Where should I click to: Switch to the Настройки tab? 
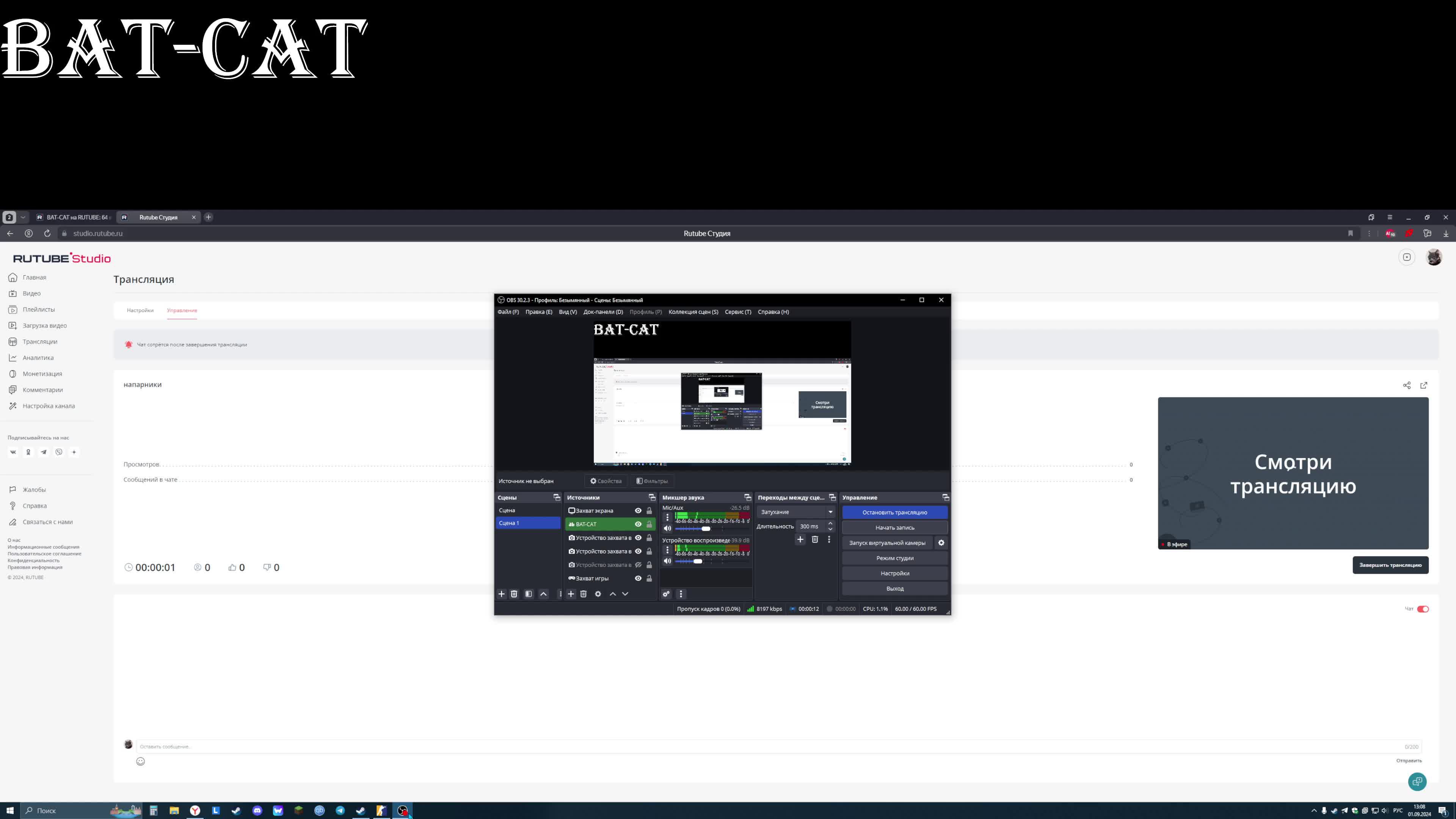(140, 310)
